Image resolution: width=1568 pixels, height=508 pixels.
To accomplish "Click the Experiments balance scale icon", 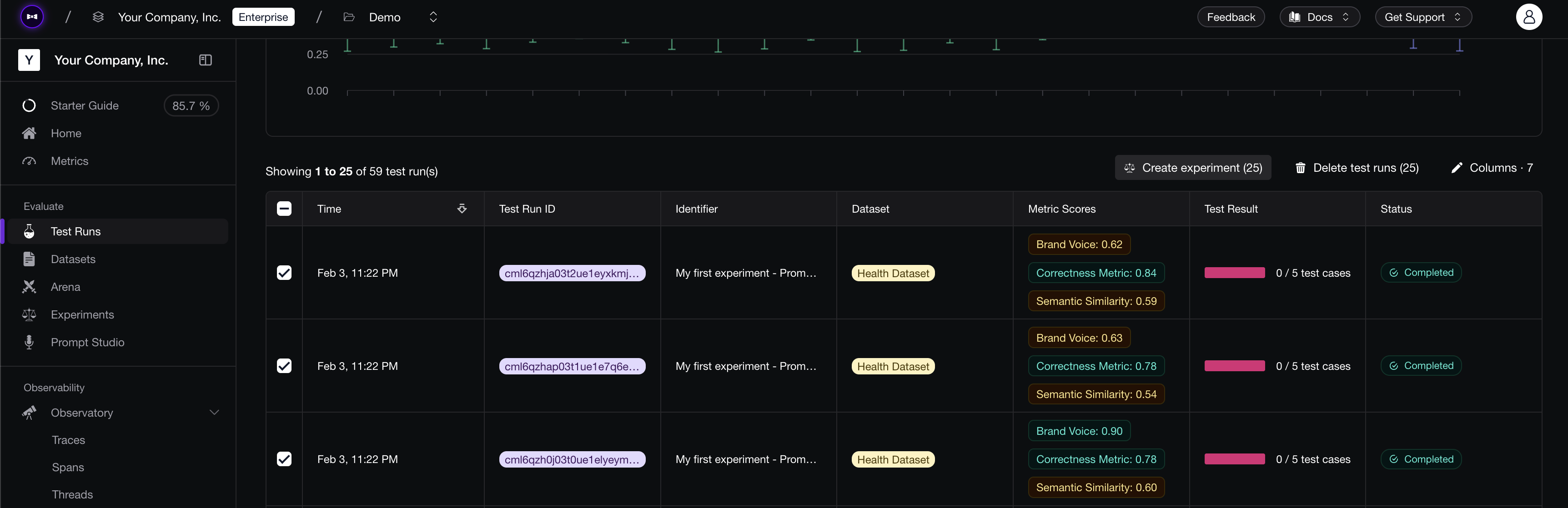I will [29, 314].
